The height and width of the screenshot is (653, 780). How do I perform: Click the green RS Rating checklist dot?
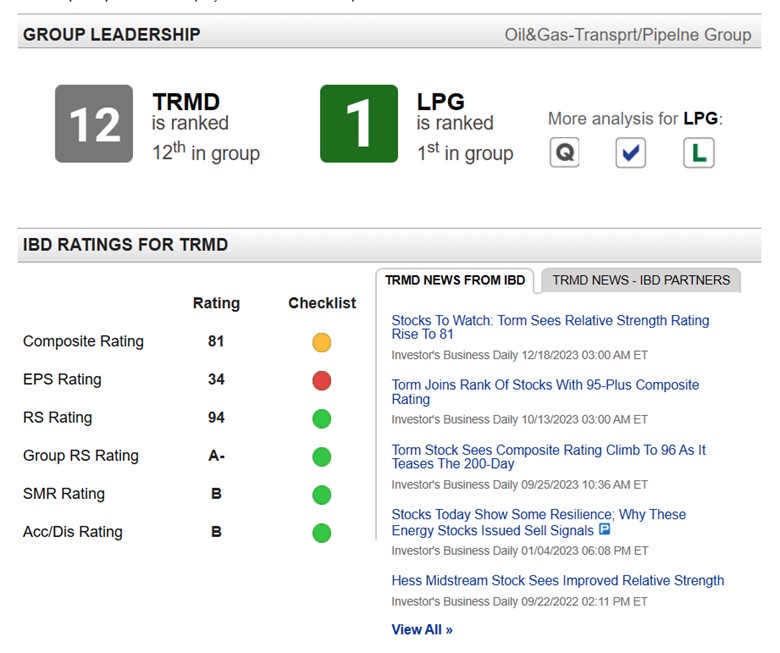[321, 418]
